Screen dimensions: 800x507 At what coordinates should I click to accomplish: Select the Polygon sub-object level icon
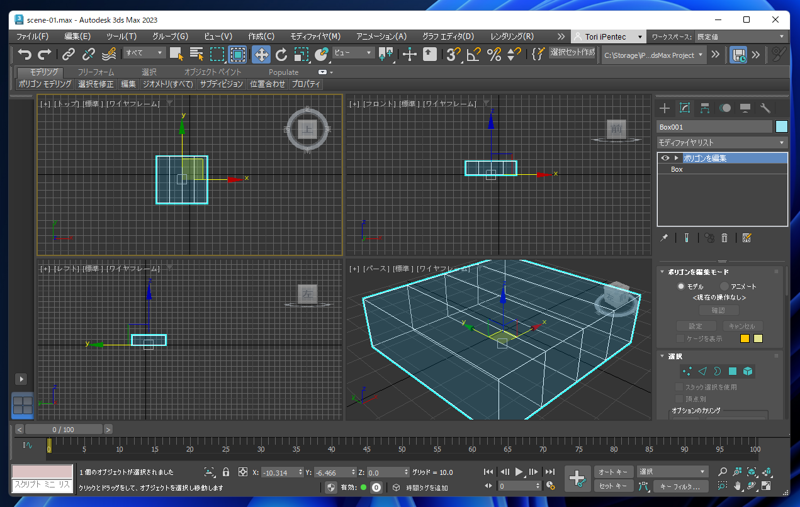pos(733,371)
